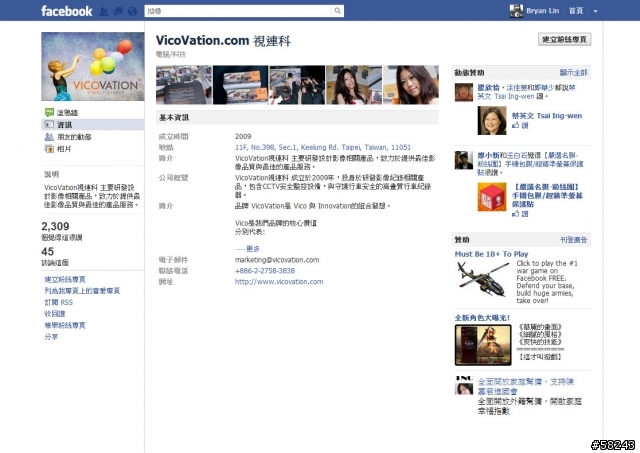Click the friend activity people icon
Image resolution: width=640 pixels, height=453 pixels.
pyautogui.click(x=49, y=137)
